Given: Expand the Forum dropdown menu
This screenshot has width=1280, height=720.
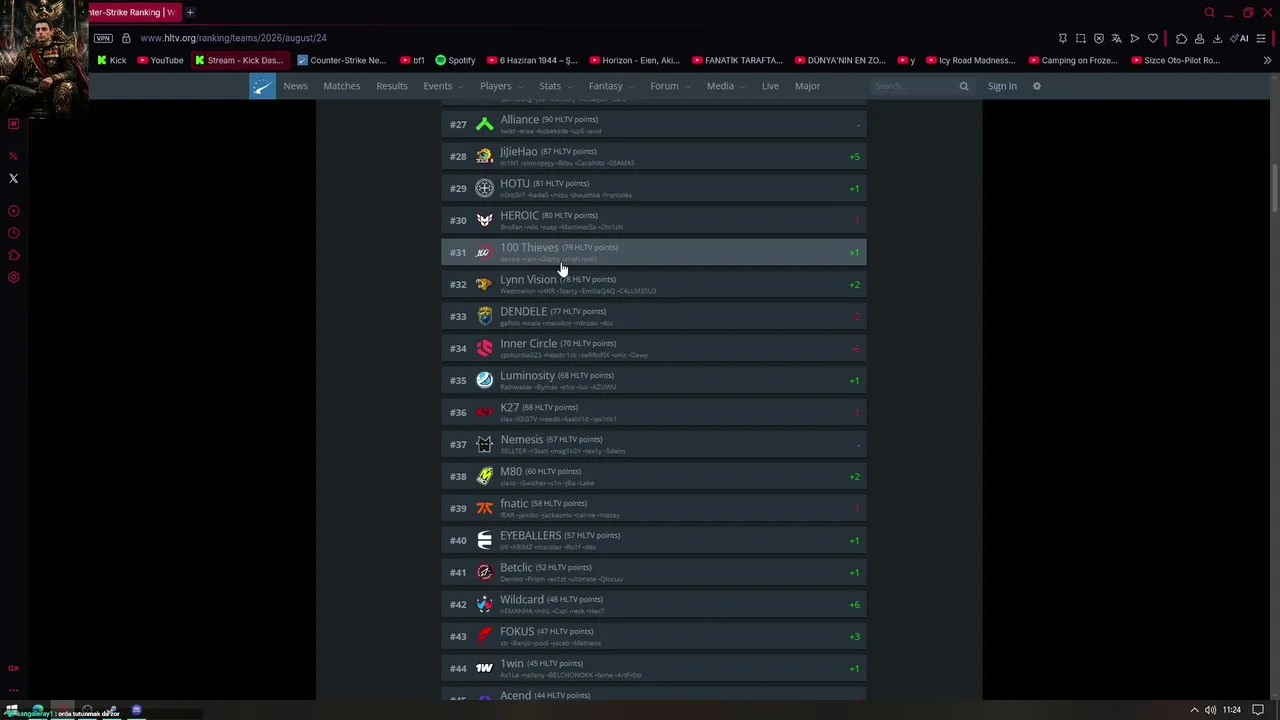Looking at the screenshot, I should [671, 86].
